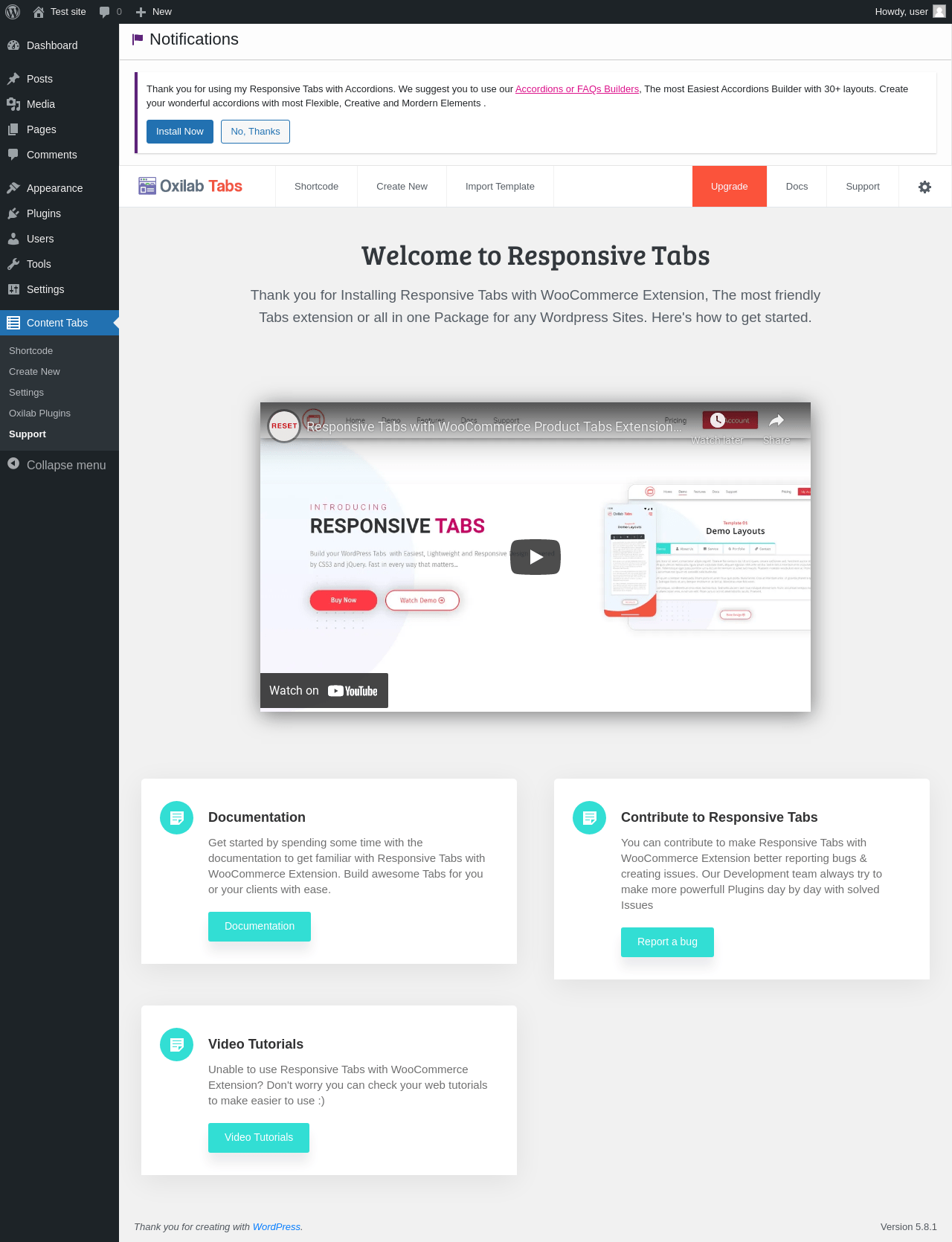This screenshot has width=952, height=1242.
Task: Click the plus New icon in the admin bar
Action: coord(141,12)
